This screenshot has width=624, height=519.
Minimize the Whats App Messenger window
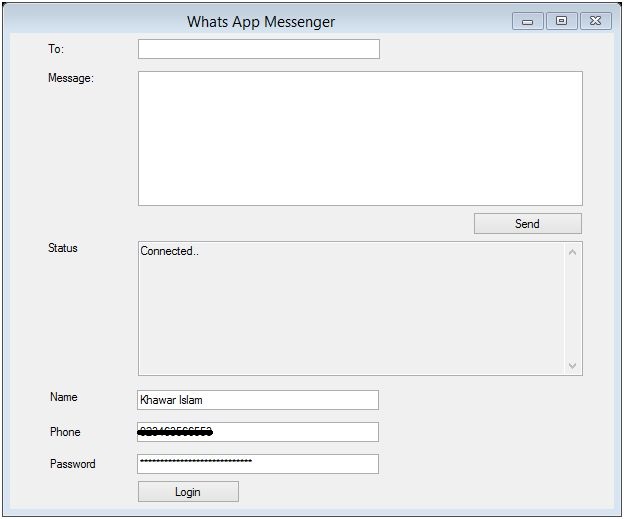point(528,21)
